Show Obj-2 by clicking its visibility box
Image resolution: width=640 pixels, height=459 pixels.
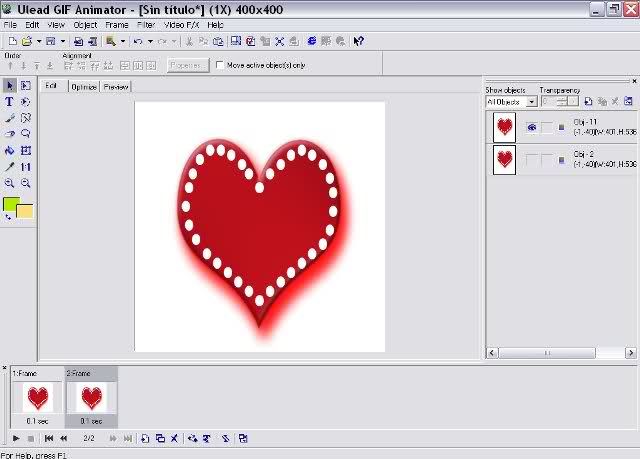[531, 160]
